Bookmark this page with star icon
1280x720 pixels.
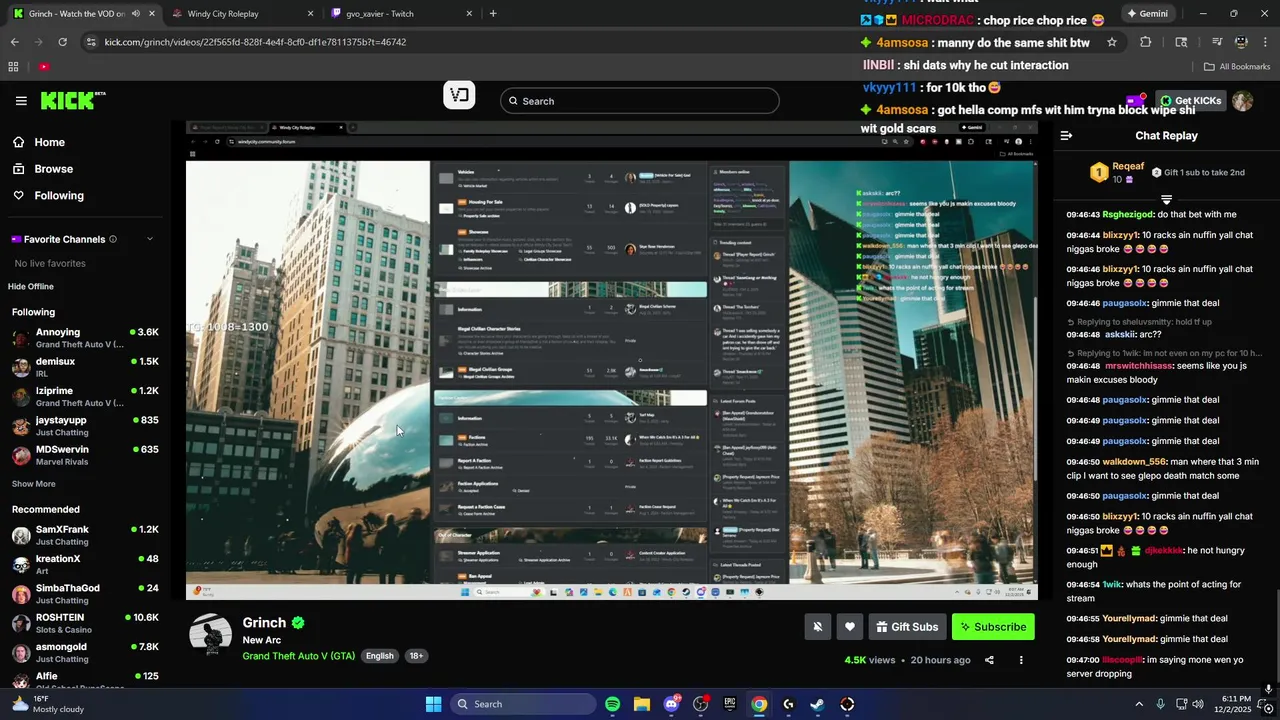point(1111,42)
